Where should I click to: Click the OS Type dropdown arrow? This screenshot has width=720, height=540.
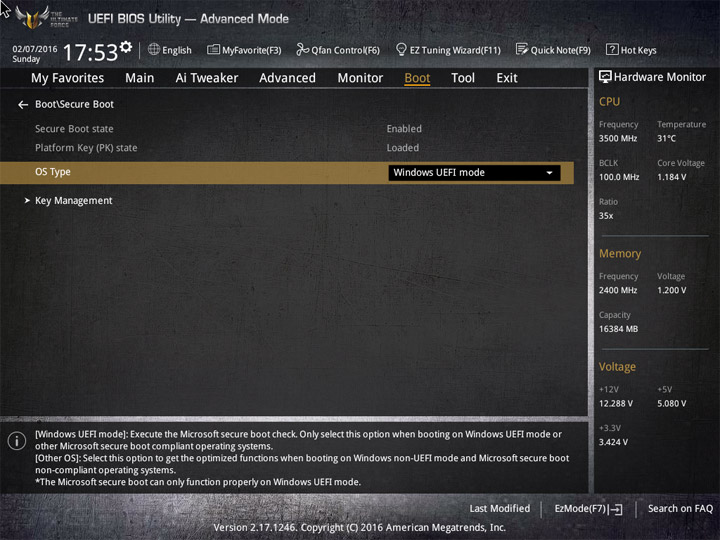coord(549,173)
